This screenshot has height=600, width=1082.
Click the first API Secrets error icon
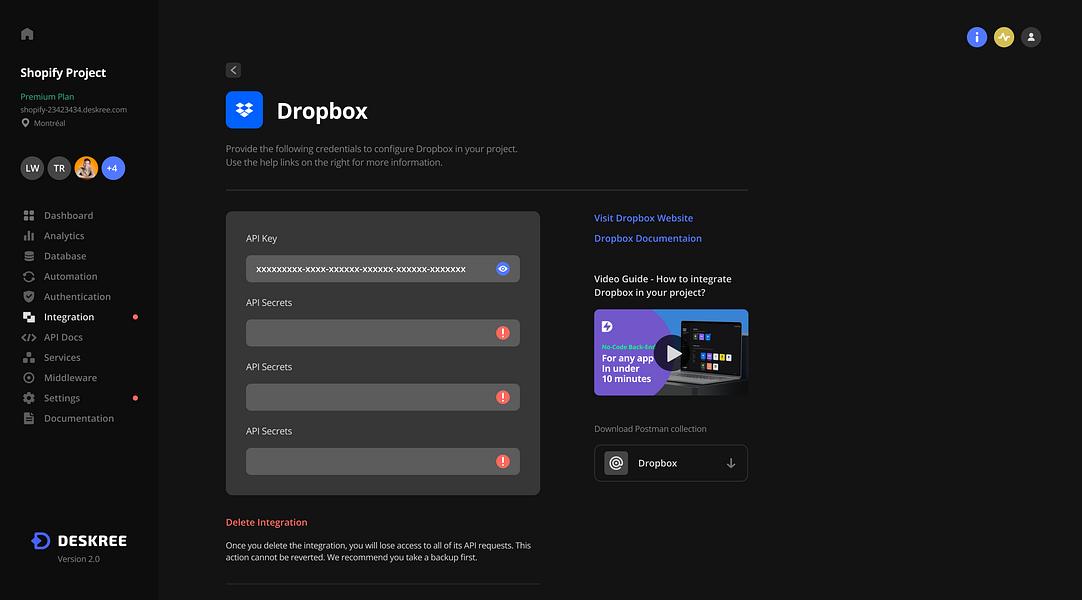click(502, 333)
